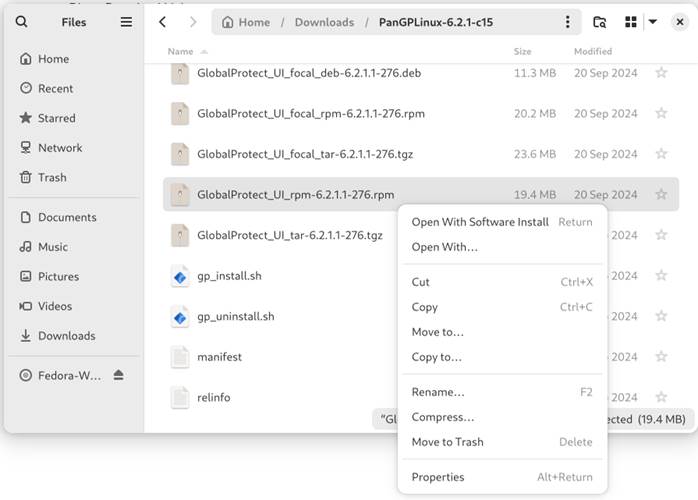Click the GlobalProtect_UI_rpm-6.2.1.1-276.rpm file icon
Viewport: 698px width, 500px height.
[x=180, y=195]
